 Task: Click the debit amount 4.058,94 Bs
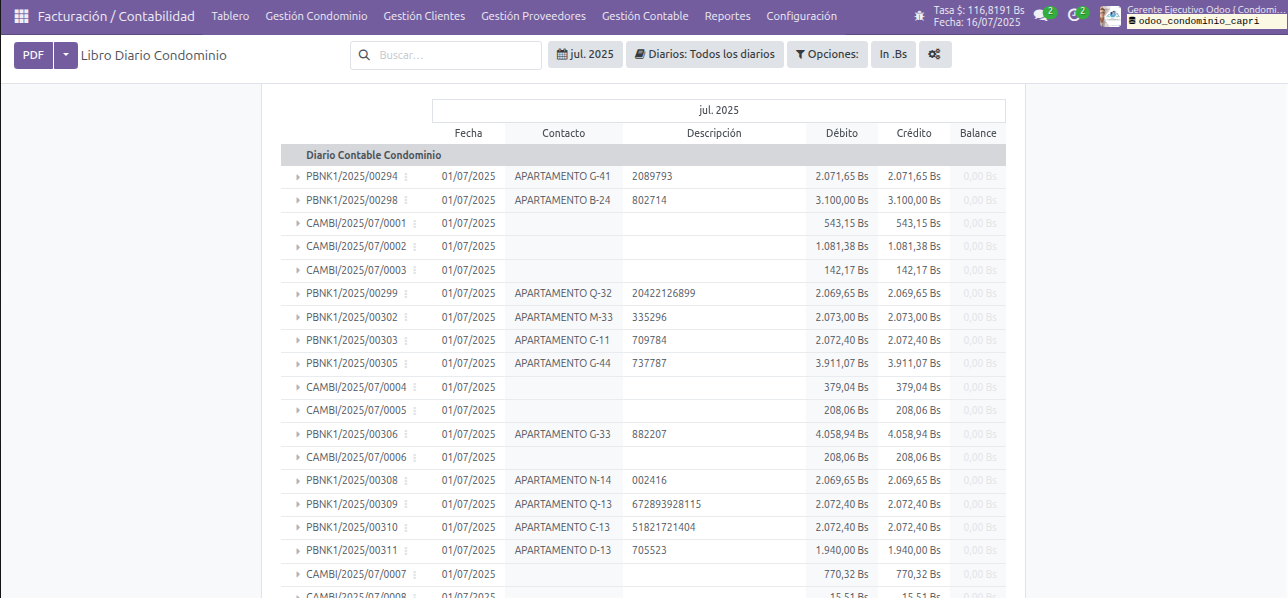(841, 434)
